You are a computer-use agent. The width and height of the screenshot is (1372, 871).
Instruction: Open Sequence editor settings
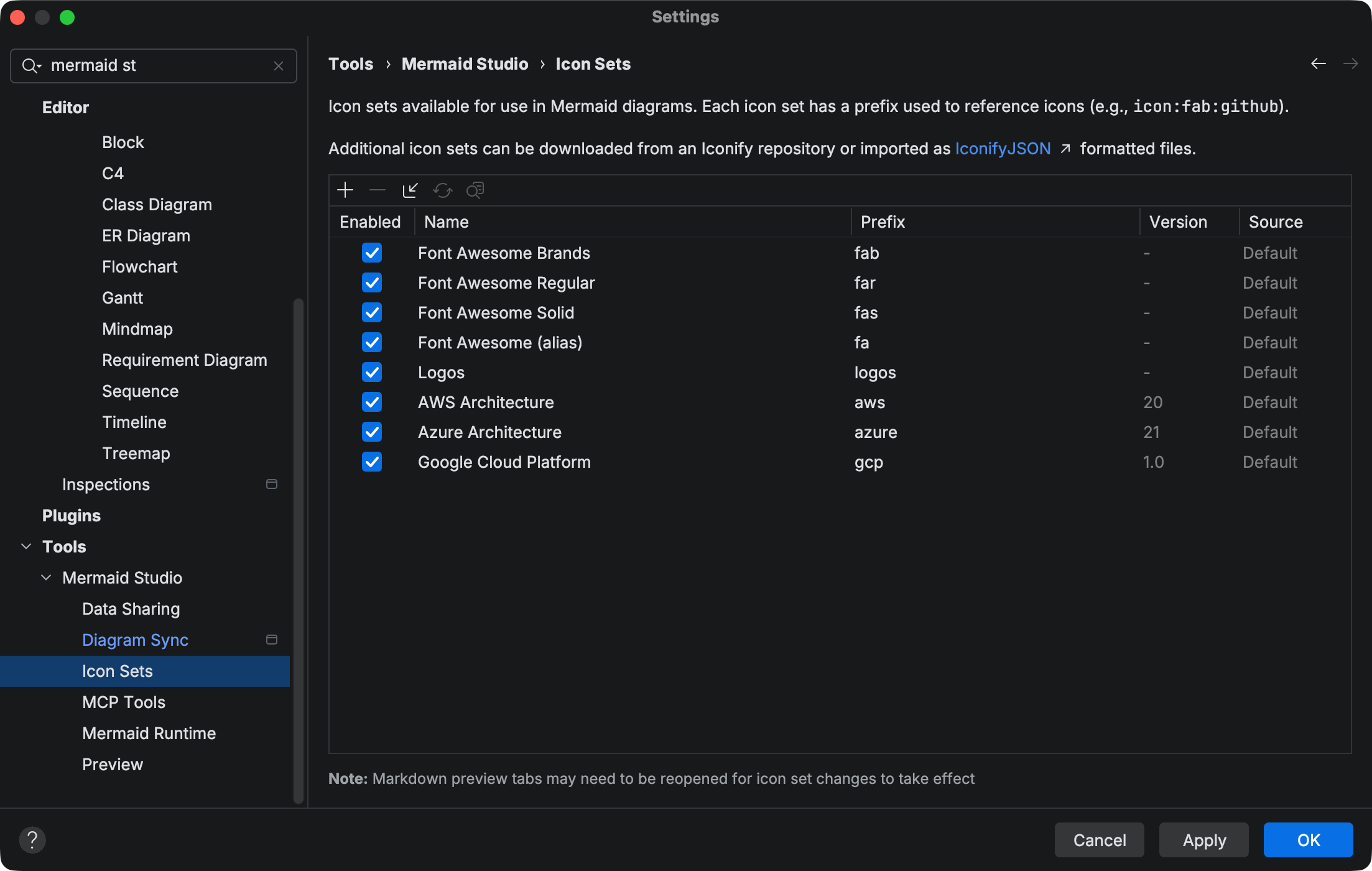tap(140, 391)
